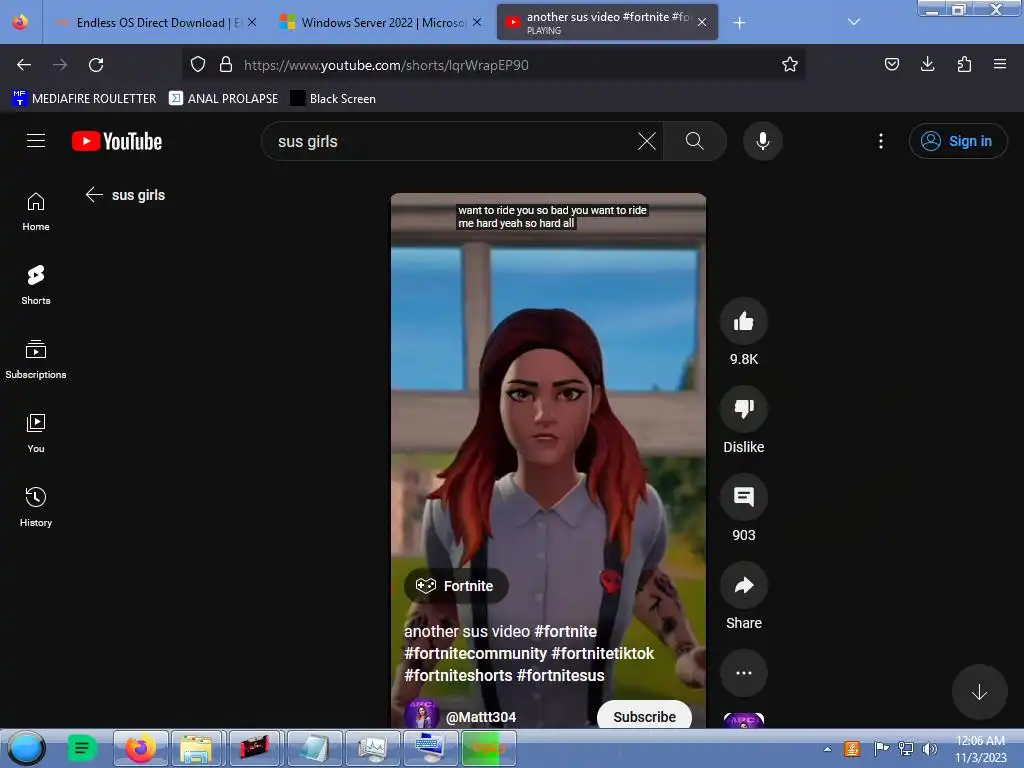Start voice search with the microphone

point(763,141)
